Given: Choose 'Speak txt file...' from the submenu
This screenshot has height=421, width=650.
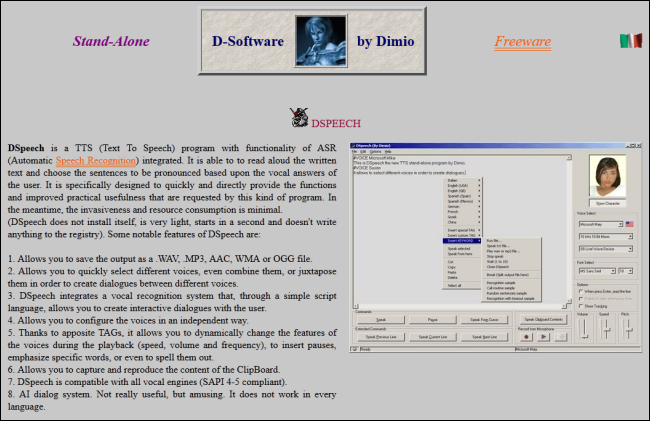Looking at the screenshot, I should pyautogui.click(x=512, y=246).
